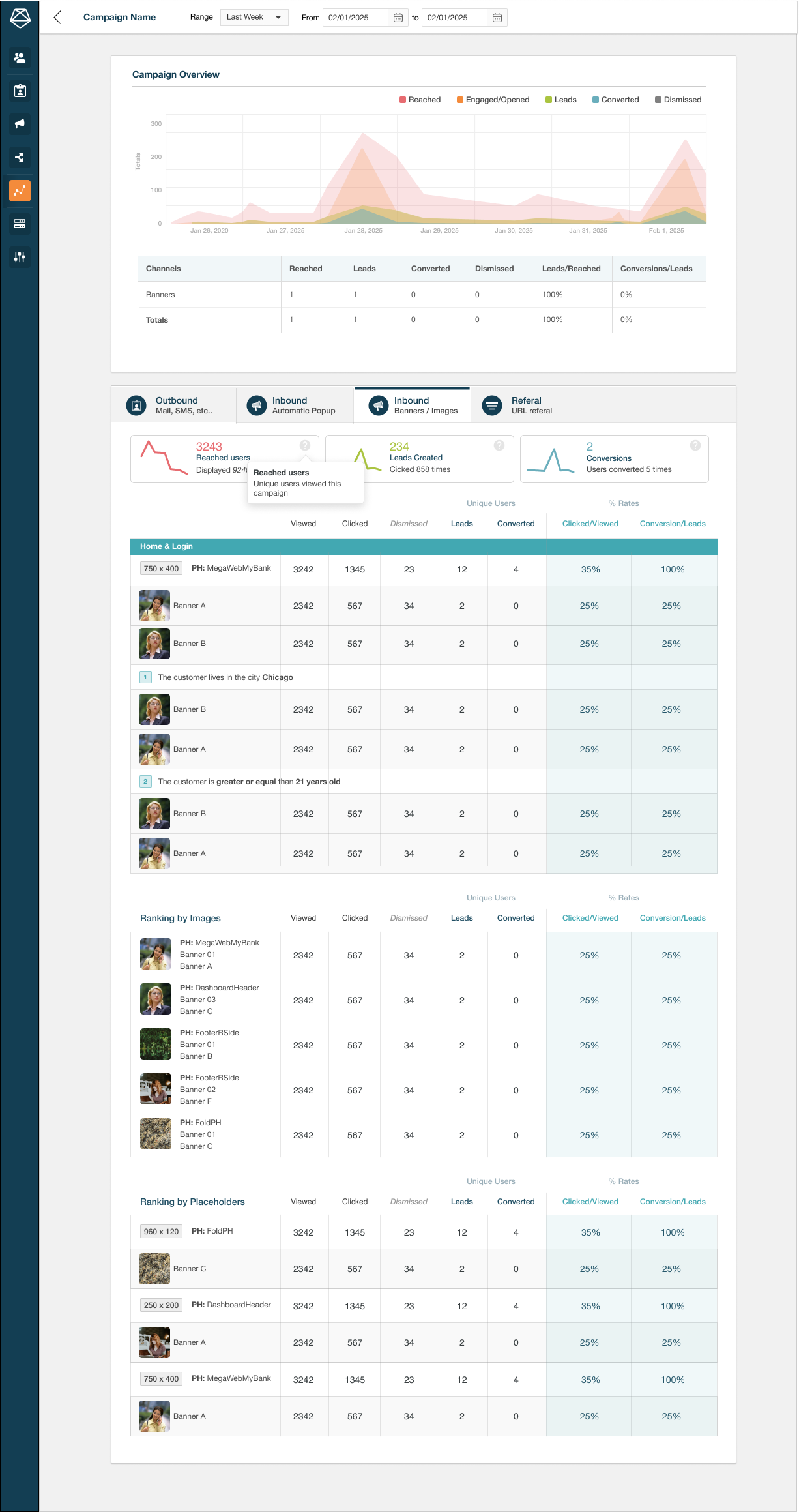Click the help icon on Leads Created card
Viewport: 799px width, 1512px height.
pyautogui.click(x=499, y=445)
